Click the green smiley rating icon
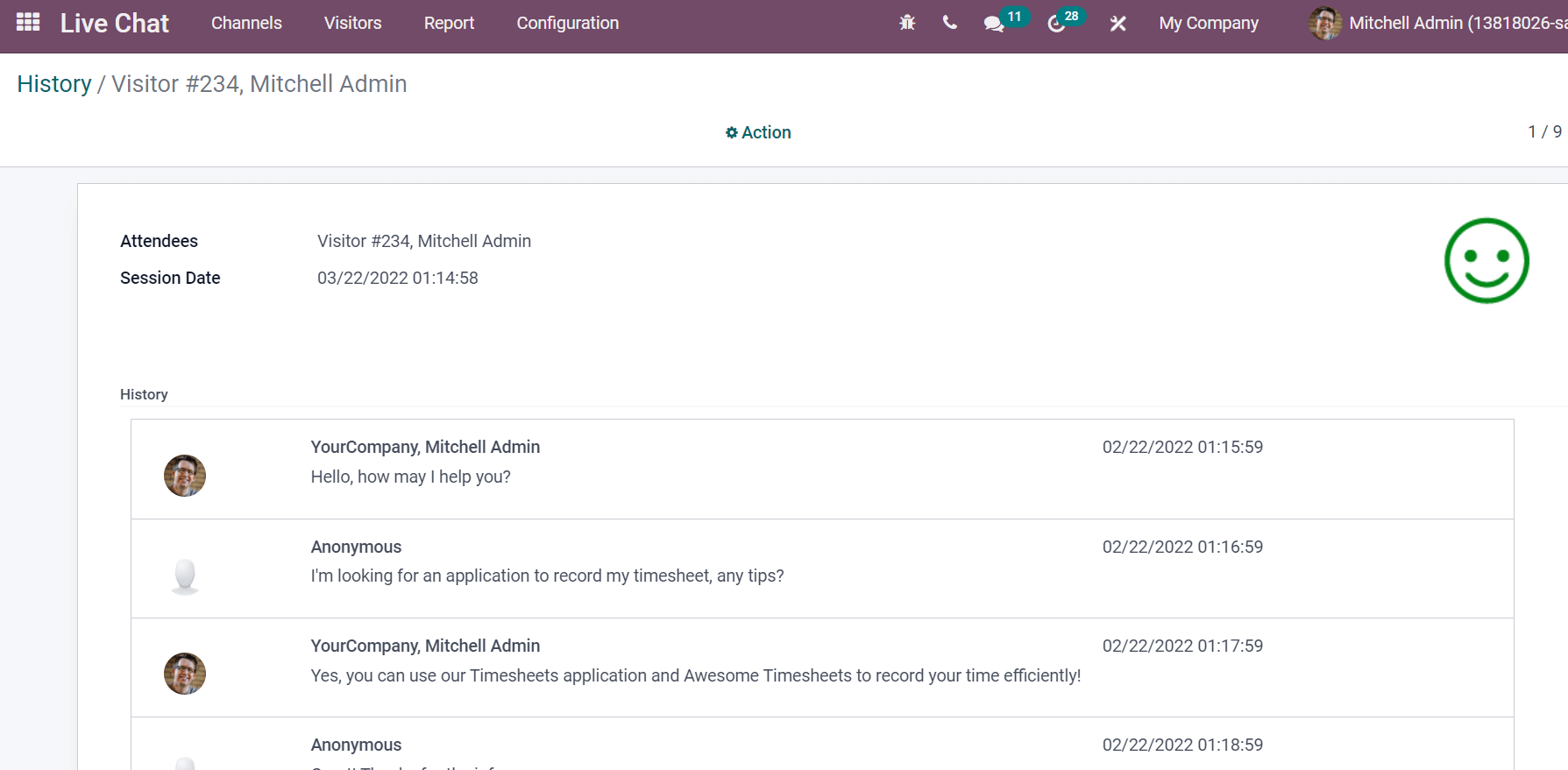The width and height of the screenshot is (1568, 770). coord(1486,261)
